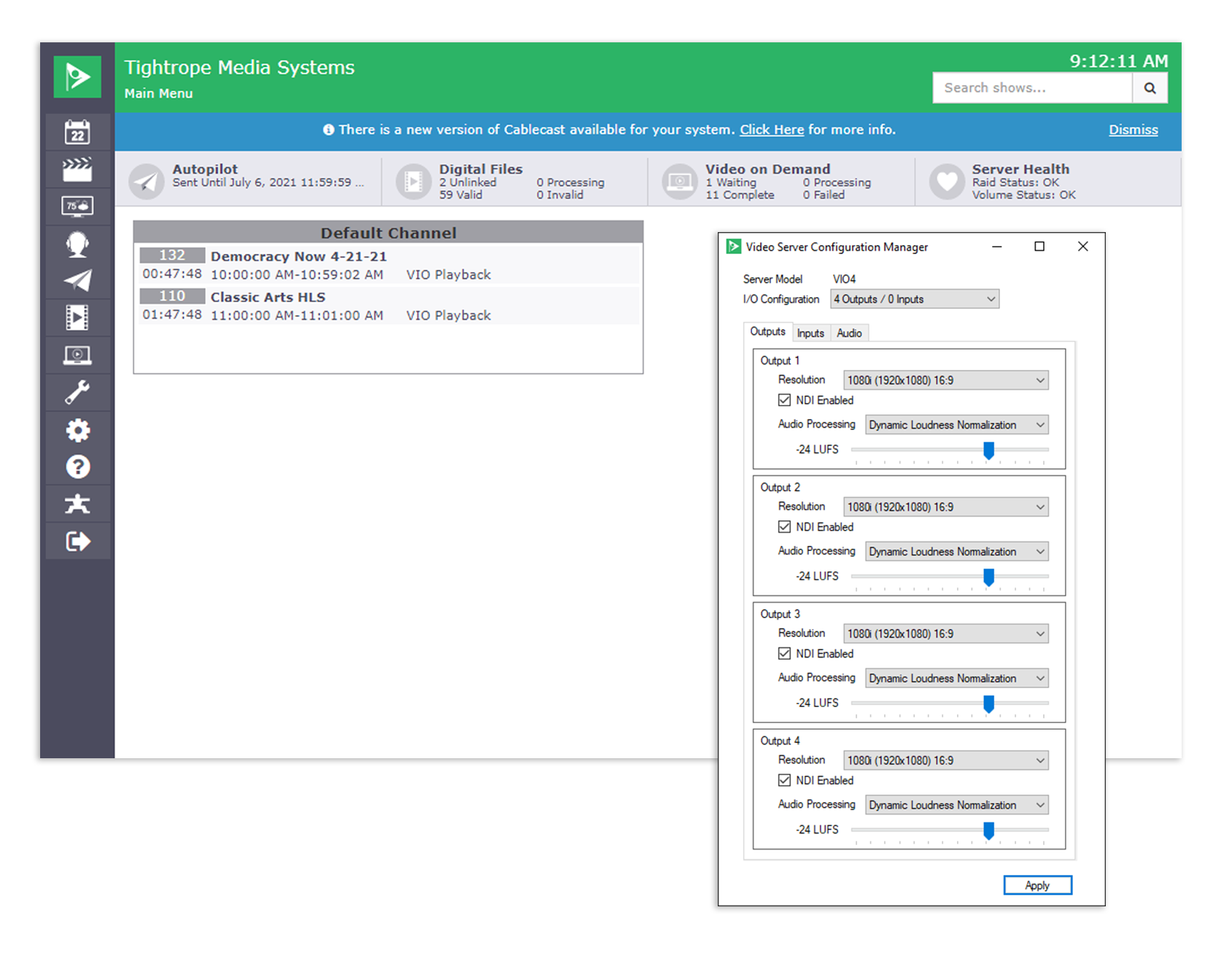The image size is (1232, 956).
Task: Click the Server Health heart icon
Action: pyautogui.click(x=947, y=182)
